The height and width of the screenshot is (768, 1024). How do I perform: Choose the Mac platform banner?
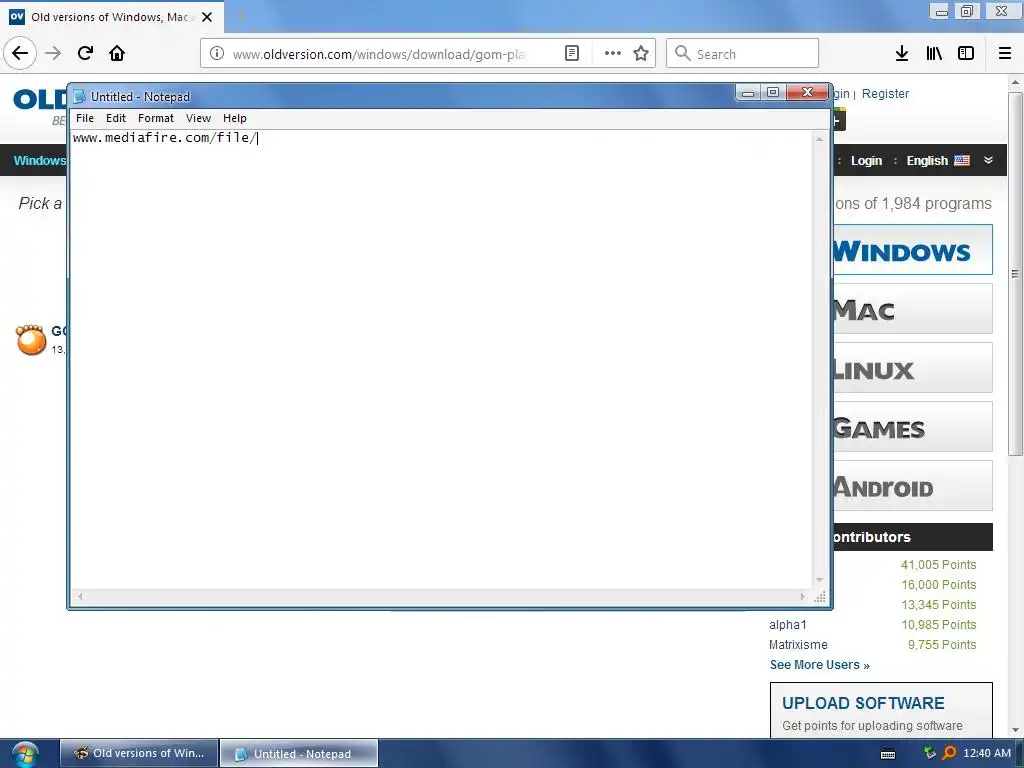(913, 309)
